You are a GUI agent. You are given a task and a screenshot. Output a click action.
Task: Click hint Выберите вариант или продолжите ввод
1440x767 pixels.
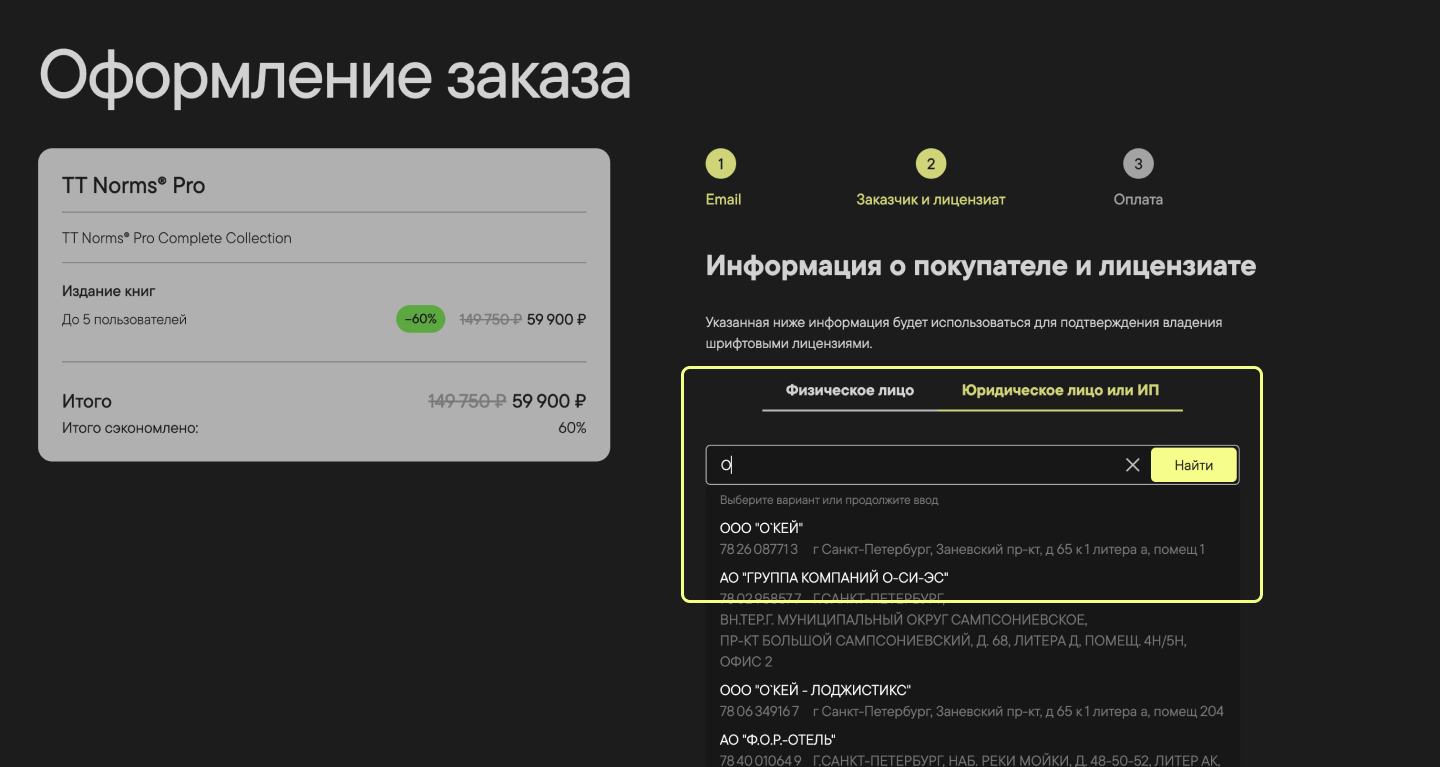(829, 499)
